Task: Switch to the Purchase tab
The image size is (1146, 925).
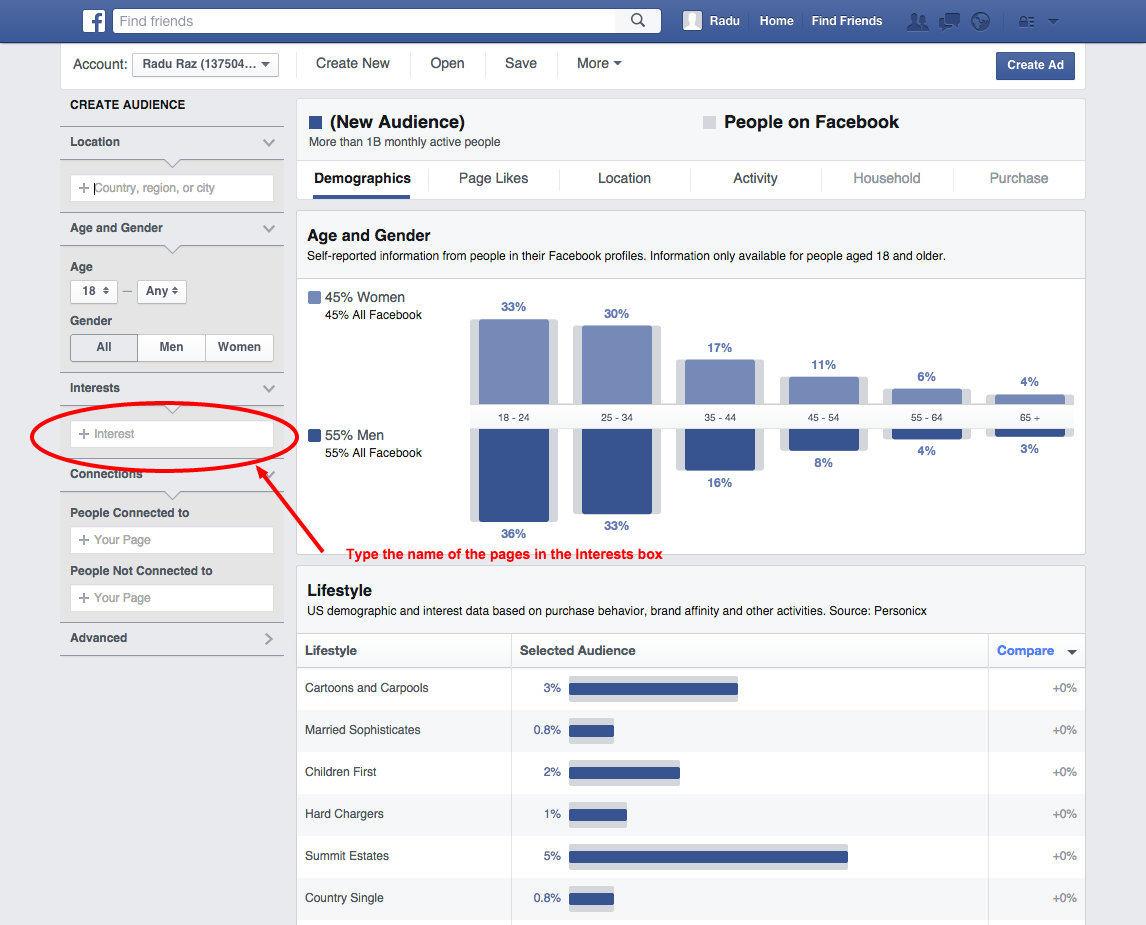Action: [1018, 178]
